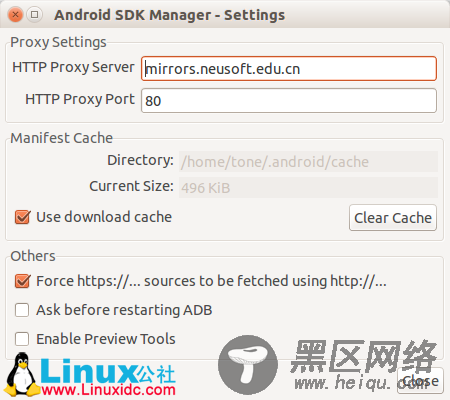
Task: Click the Android SDK Manager - Settings title
Action: [x=170, y=15]
